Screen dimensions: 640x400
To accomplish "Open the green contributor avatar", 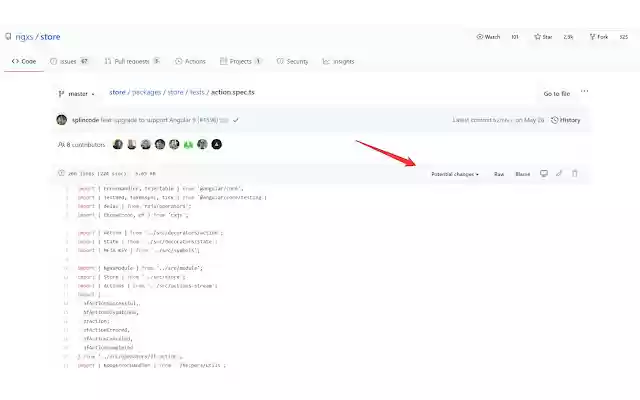I will click(188, 144).
